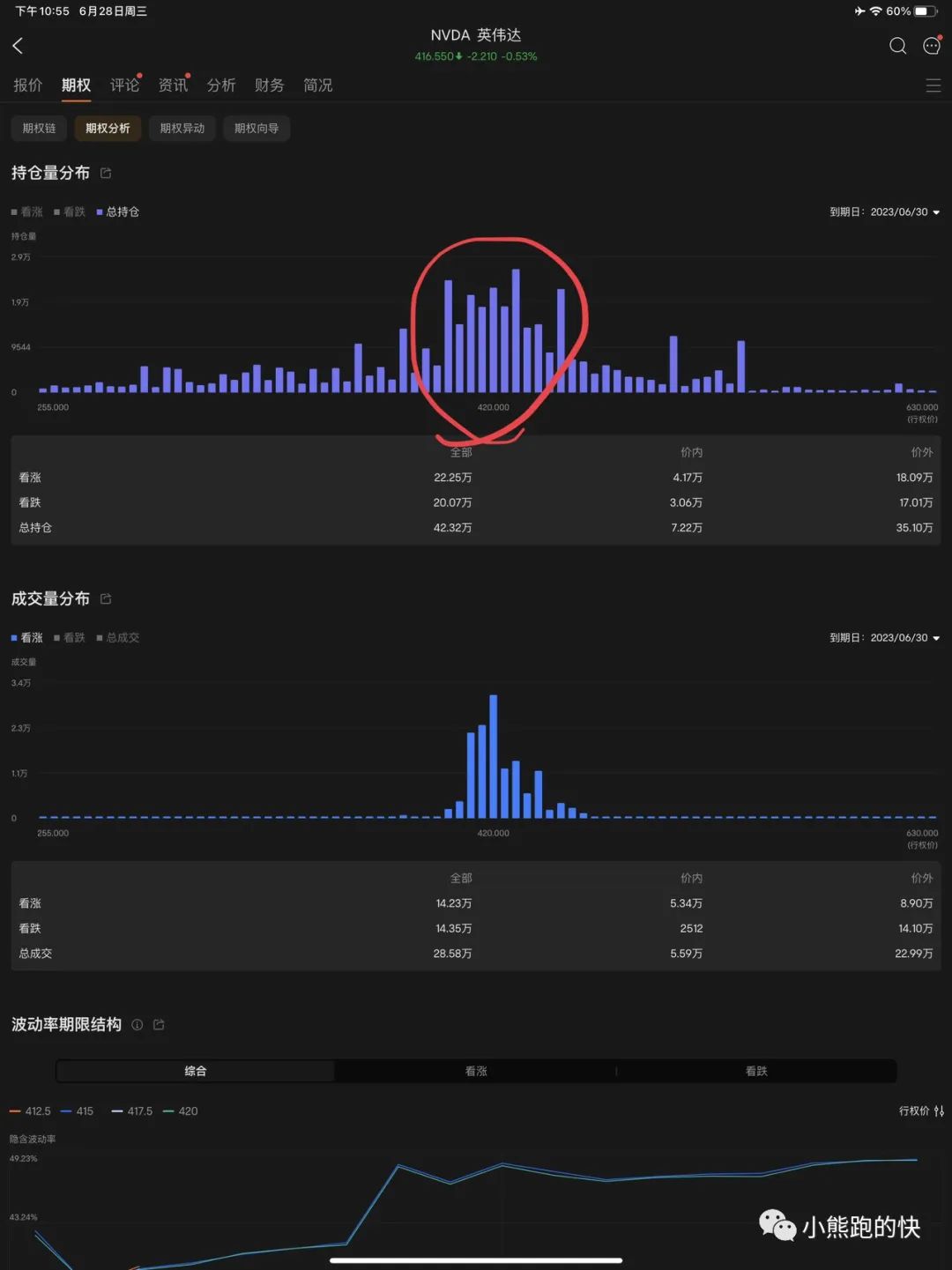Toggle 看跌 legend in 成交量分布 chart
952x1270 pixels.
point(70,637)
